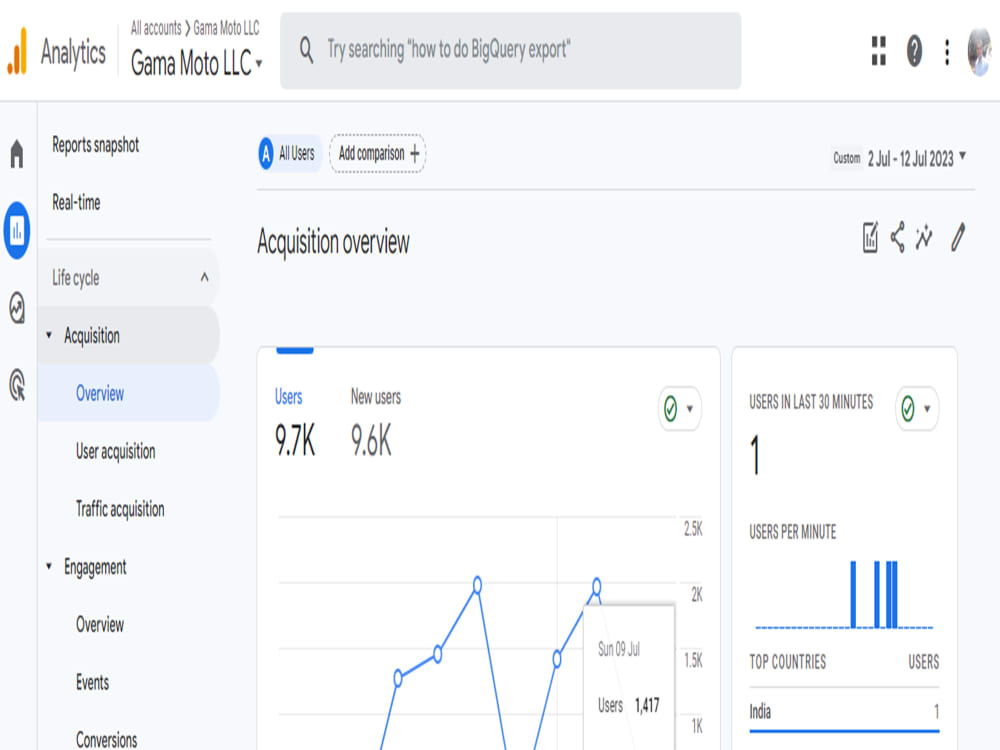Click plus icon in Add comparison
Viewport: 1000px width, 750px height.
point(415,154)
